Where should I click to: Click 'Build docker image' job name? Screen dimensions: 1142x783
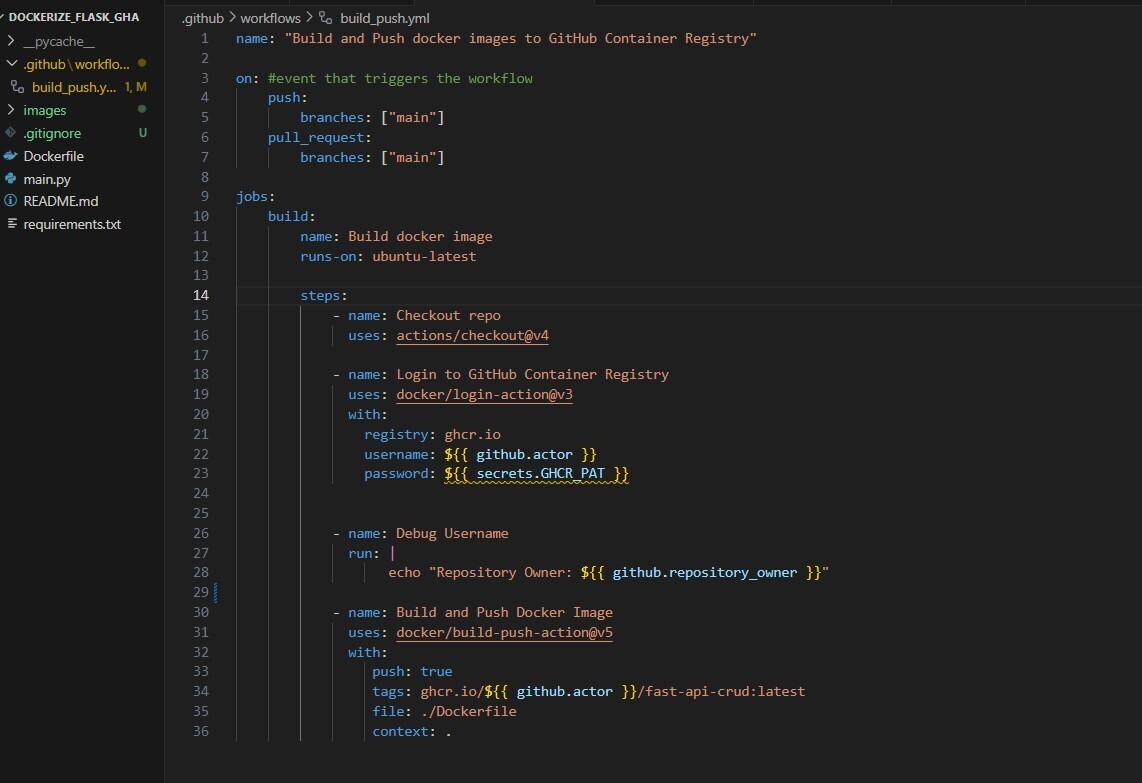pyautogui.click(x=420, y=237)
